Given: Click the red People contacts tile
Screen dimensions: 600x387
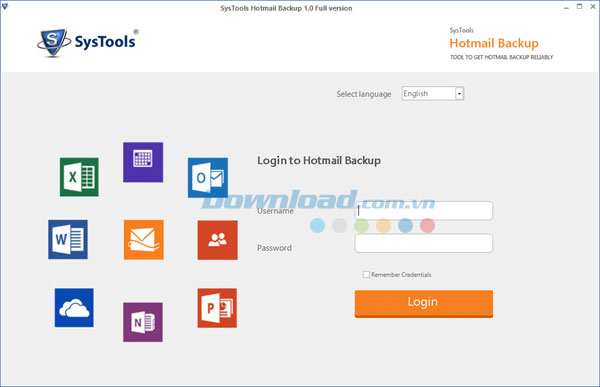Looking at the screenshot, I should [x=217, y=240].
